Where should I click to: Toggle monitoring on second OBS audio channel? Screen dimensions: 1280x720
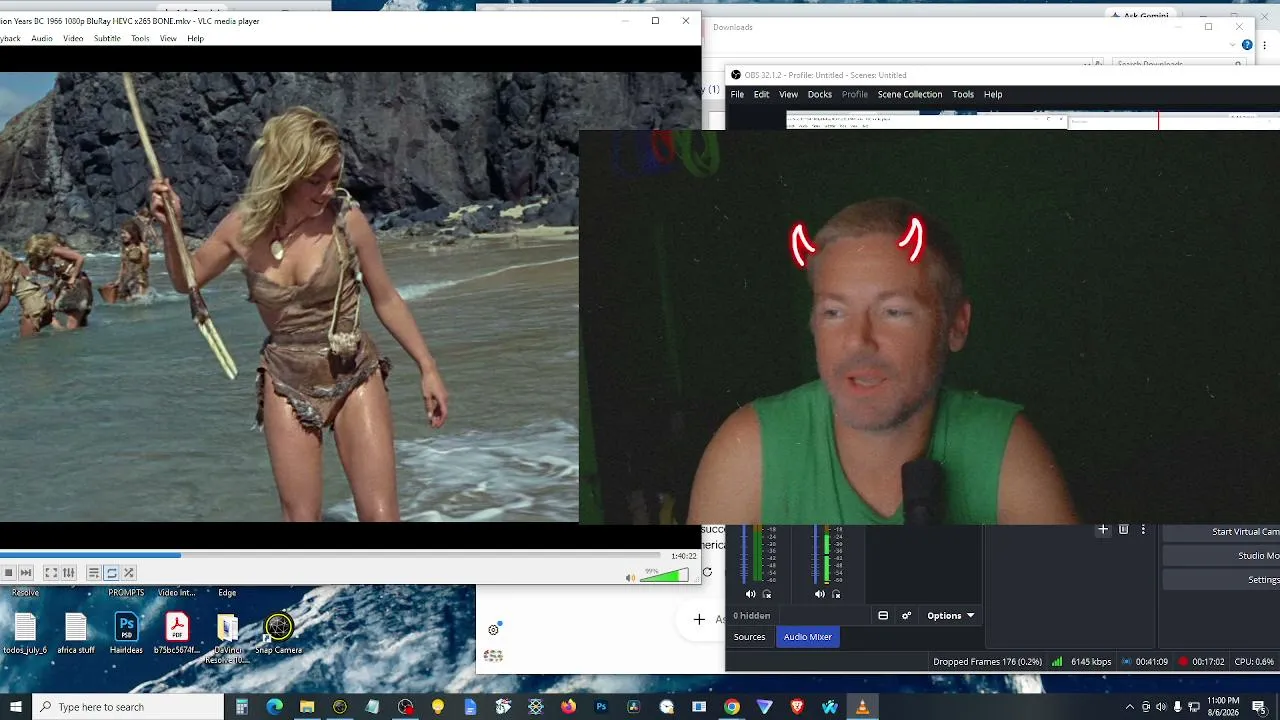(x=836, y=594)
